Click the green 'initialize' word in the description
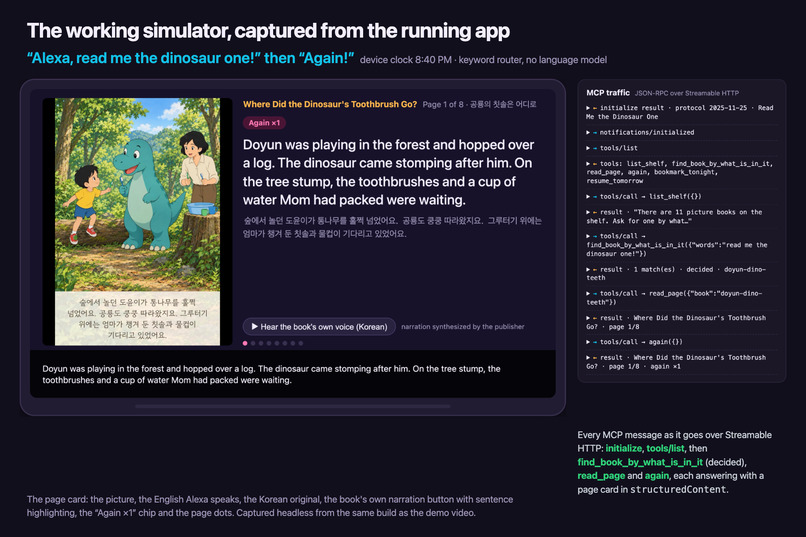The image size is (806, 537). click(x=624, y=448)
